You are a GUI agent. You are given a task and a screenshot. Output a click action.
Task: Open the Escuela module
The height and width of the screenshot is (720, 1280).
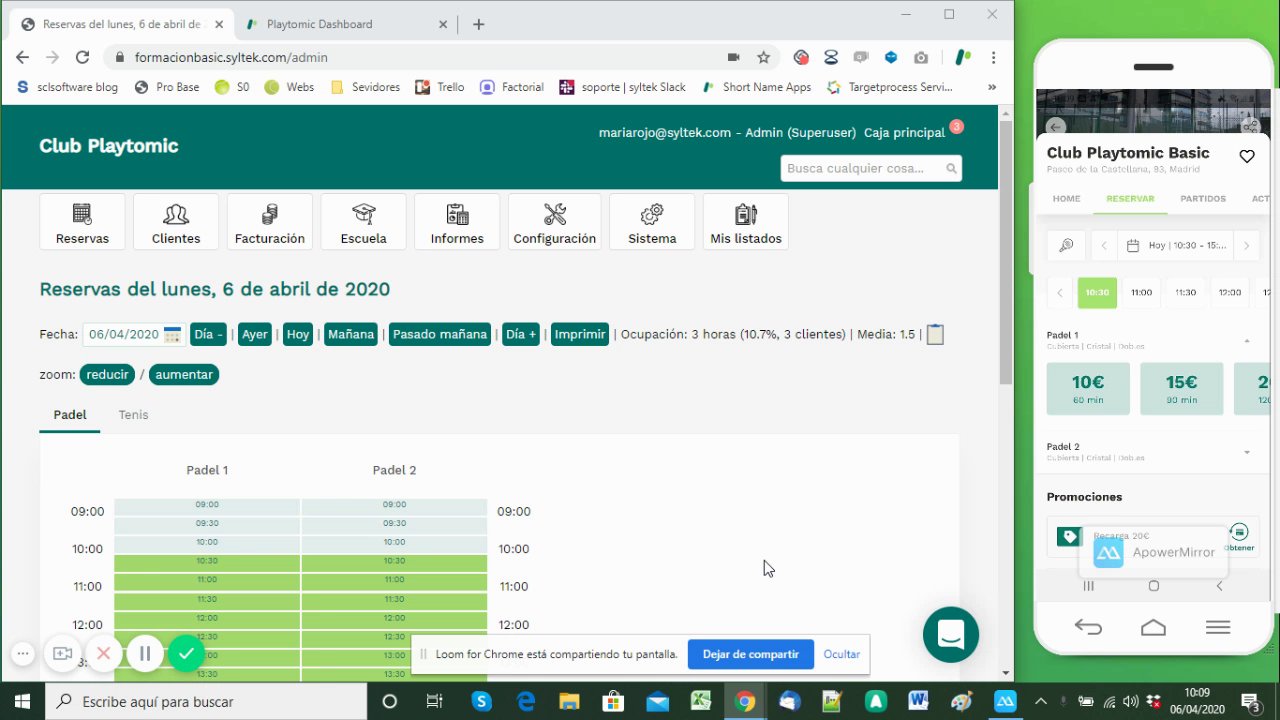tap(363, 222)
